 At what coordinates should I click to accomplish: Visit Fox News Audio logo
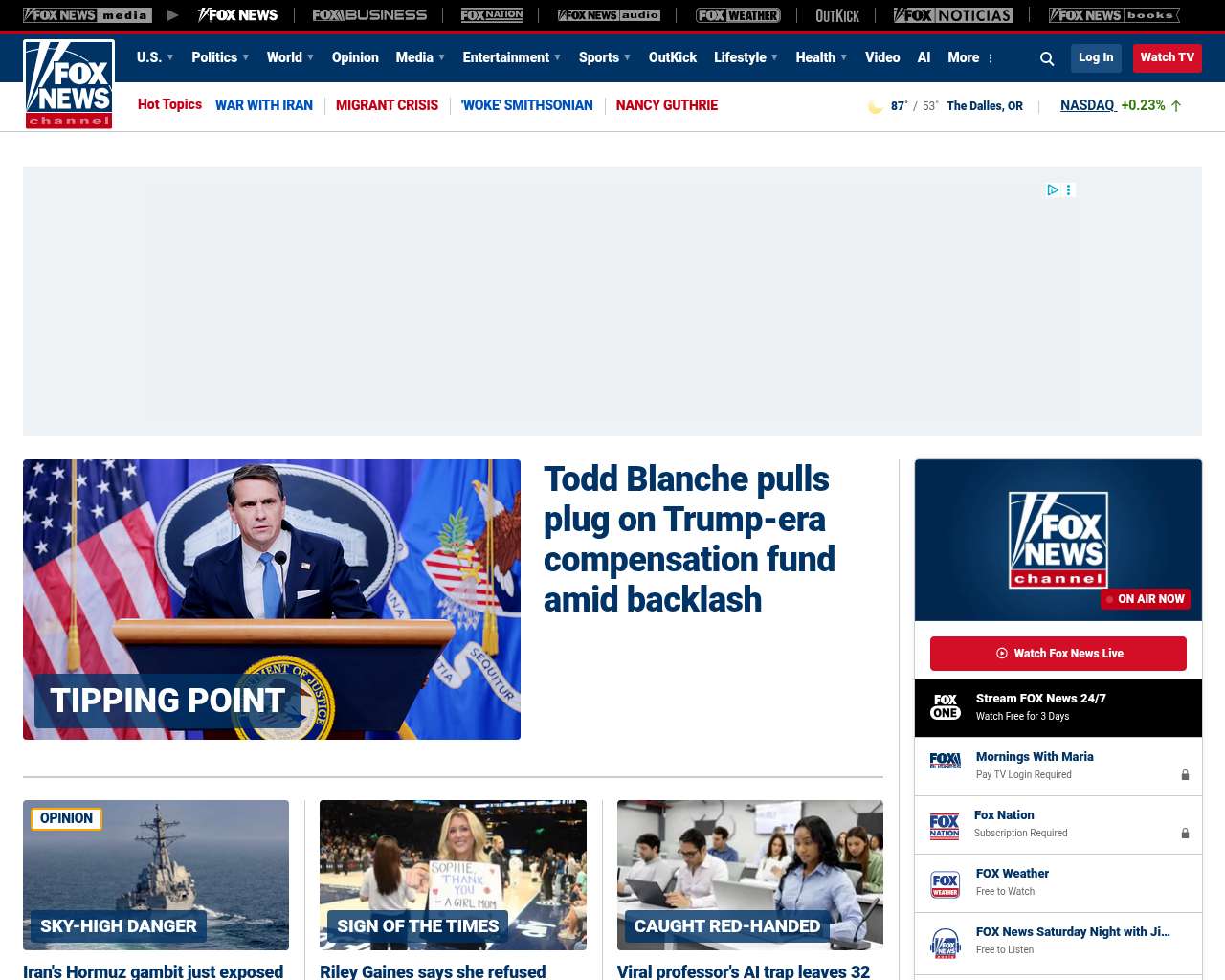click(609, 15)
